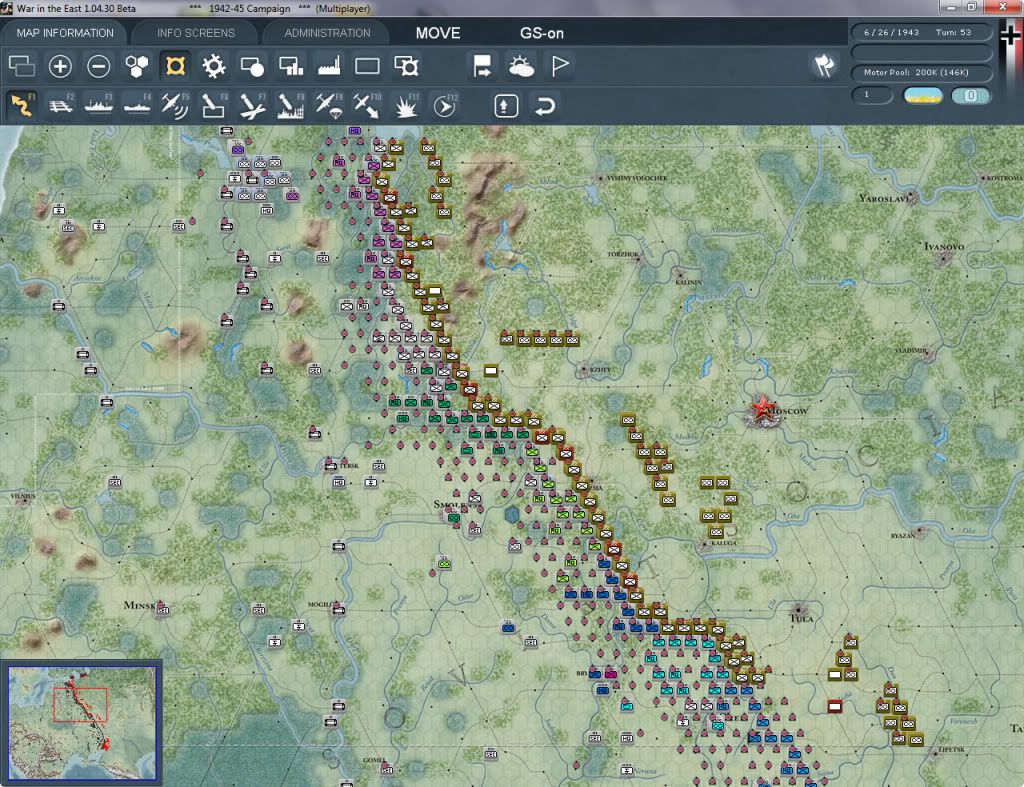The height and width of the screenshot is (787, 1024).
Task: Click the empty rectangle counter icon
Action: coord(367,66)
